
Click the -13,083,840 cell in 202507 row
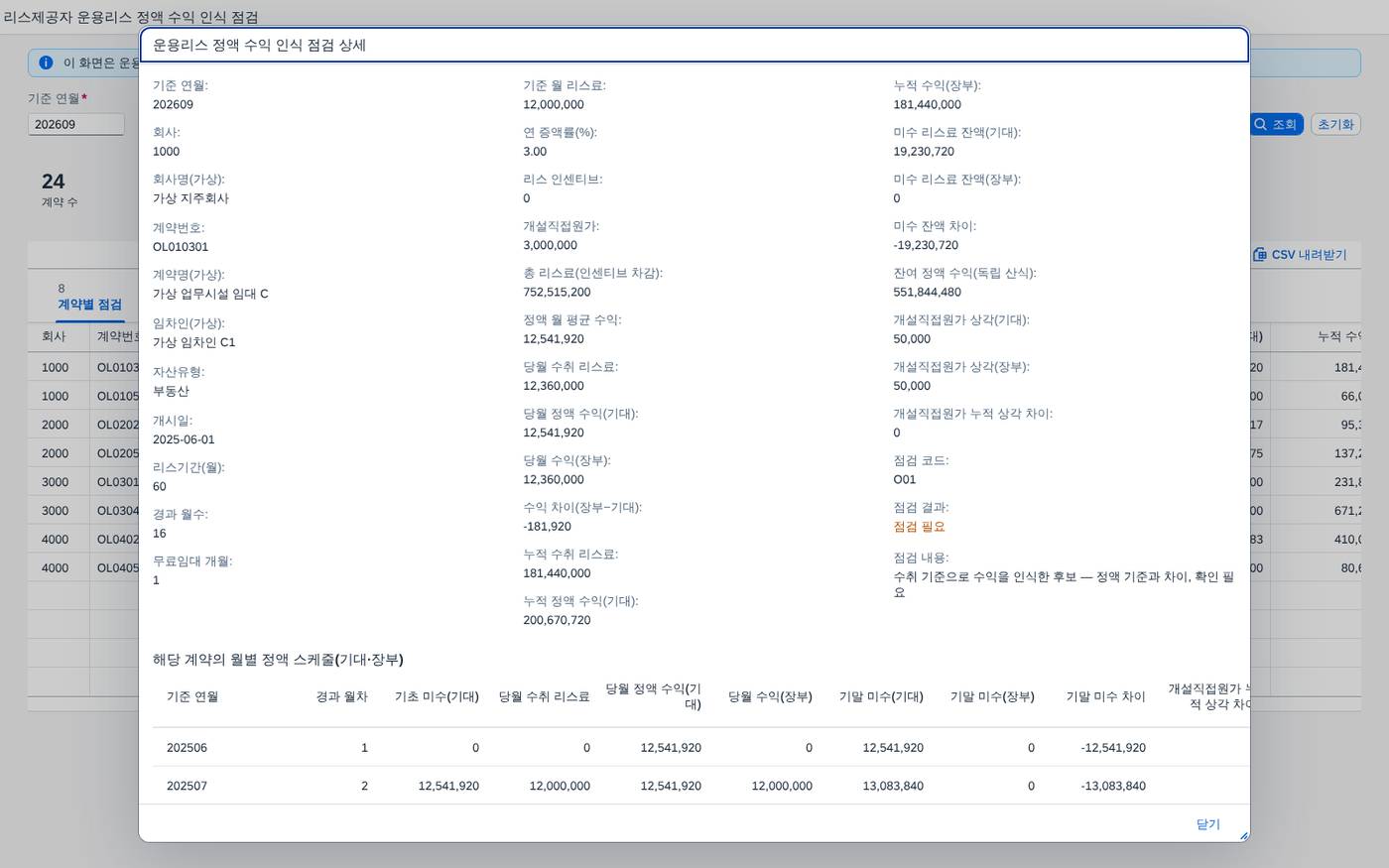point(1113,786)
